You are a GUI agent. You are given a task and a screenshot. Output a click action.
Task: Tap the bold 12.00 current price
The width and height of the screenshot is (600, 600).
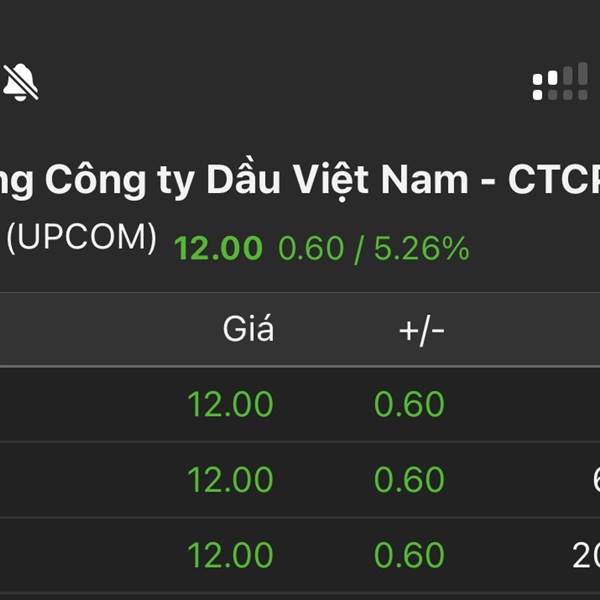(218, 247)
